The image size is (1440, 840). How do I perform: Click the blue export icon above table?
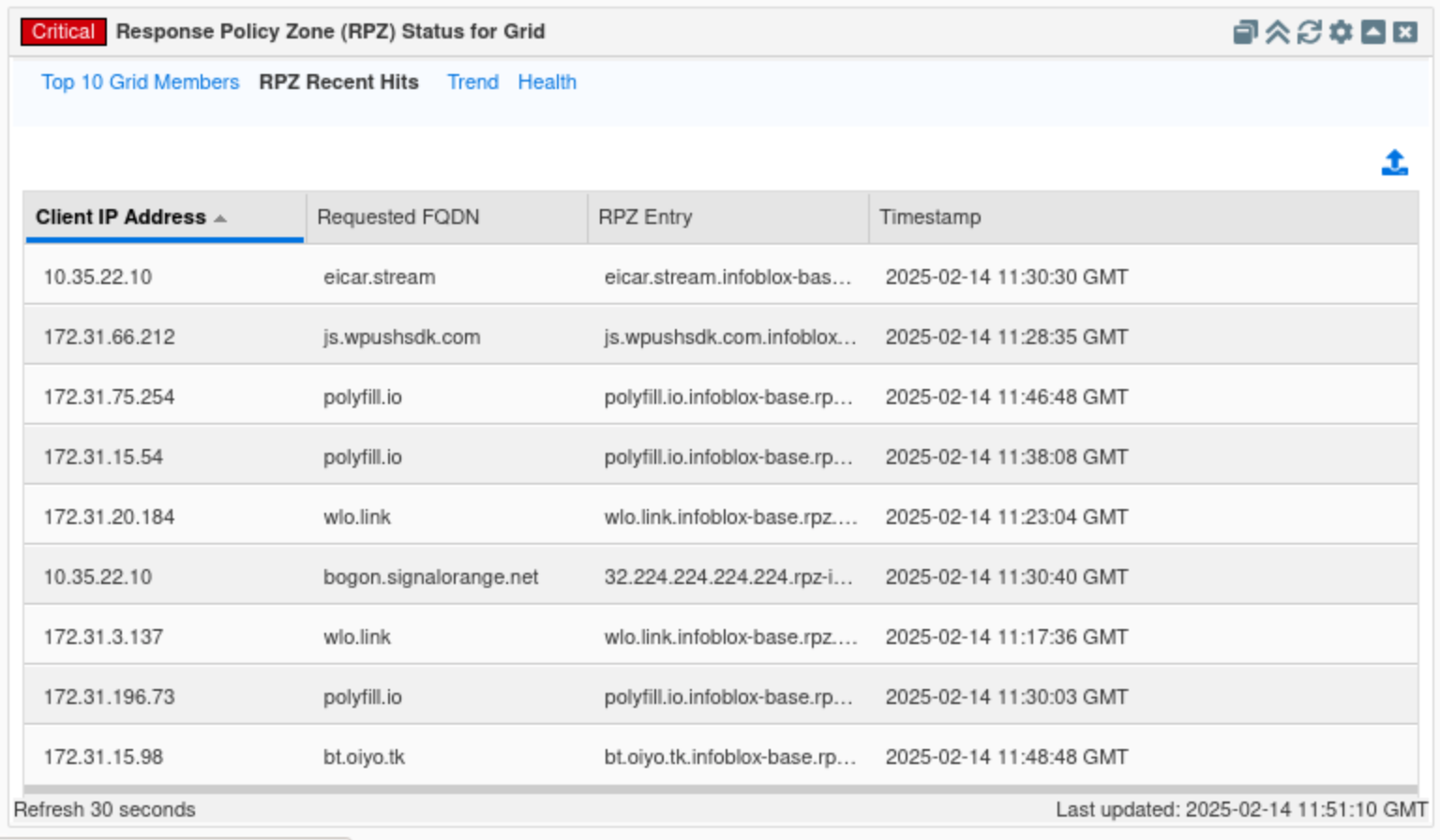point(1394,163)
